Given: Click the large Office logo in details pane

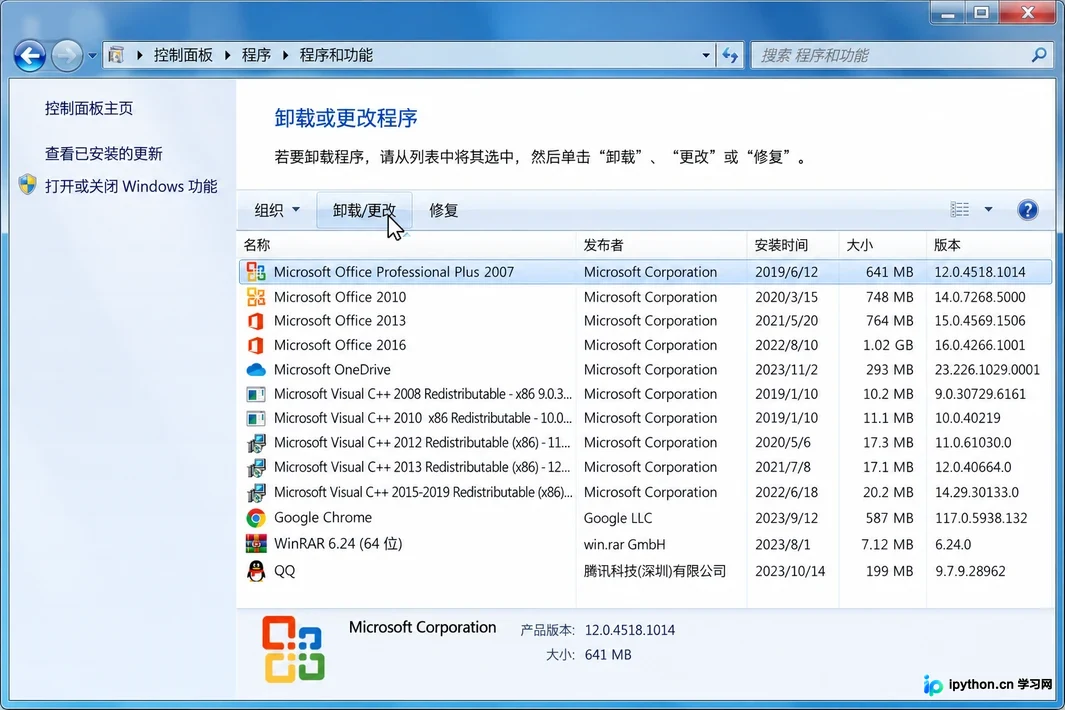Looking at the screenshot, I should tap(293, 649).
